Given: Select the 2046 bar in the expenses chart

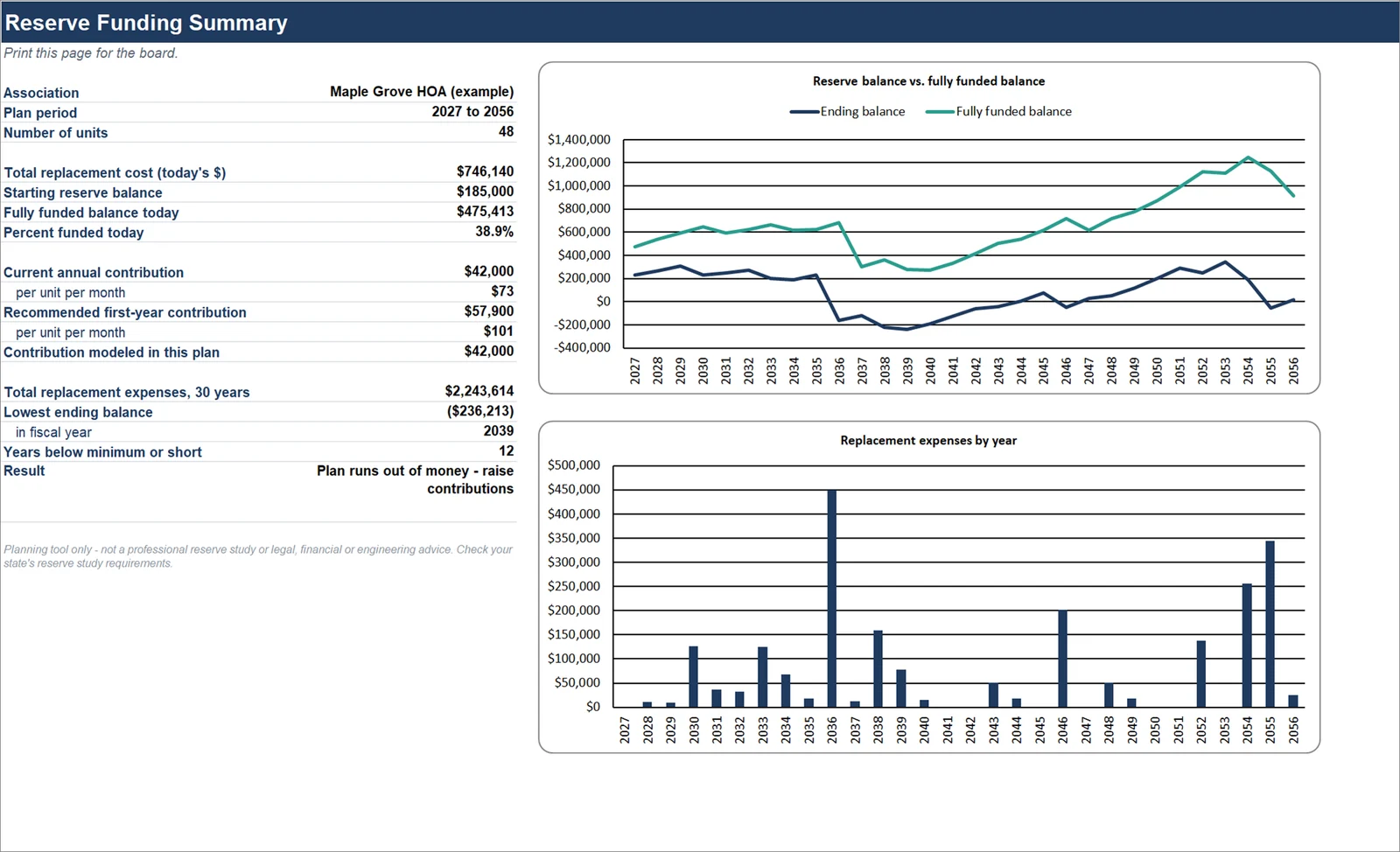Looking at the screenshot, I should click(x=1063, y=659).
